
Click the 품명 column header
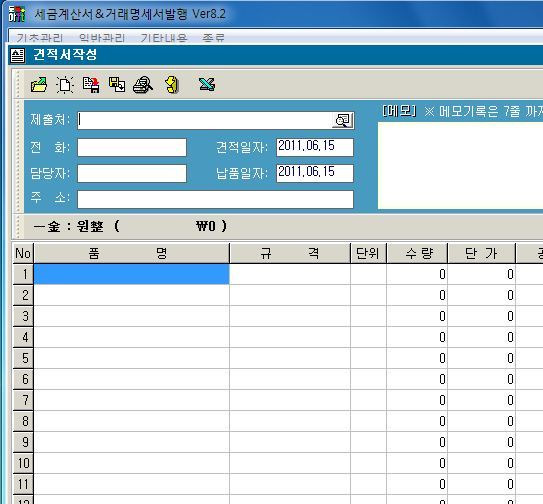132,253
